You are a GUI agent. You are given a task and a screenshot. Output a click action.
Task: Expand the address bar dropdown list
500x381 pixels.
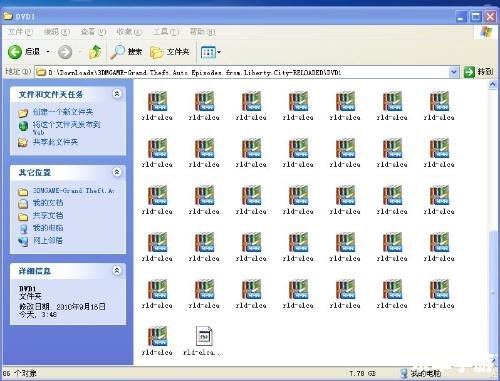coord(454,72)
